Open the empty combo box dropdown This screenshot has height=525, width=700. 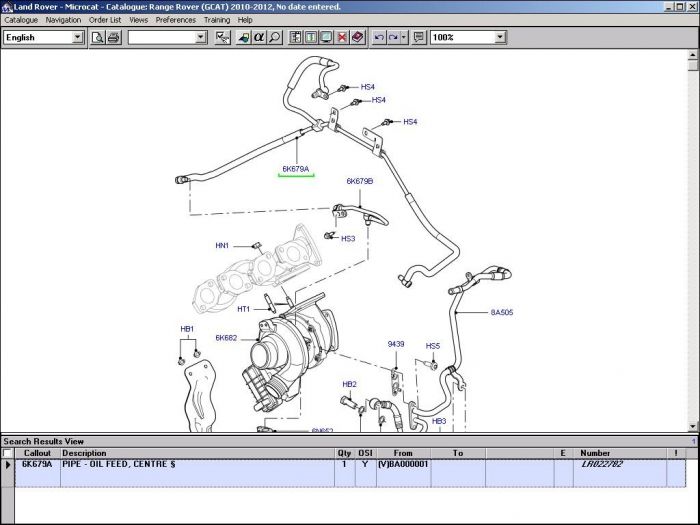tap(201, 38)
